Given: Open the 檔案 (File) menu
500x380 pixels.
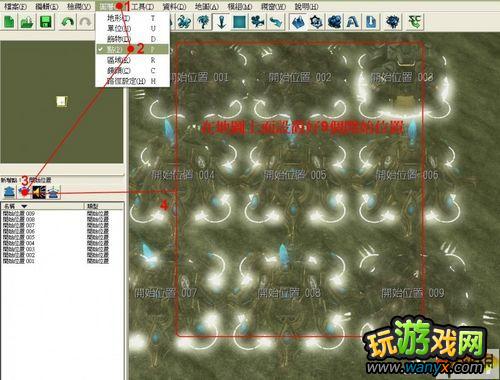Looking at the screenshot, I should (x=15, y=6).
